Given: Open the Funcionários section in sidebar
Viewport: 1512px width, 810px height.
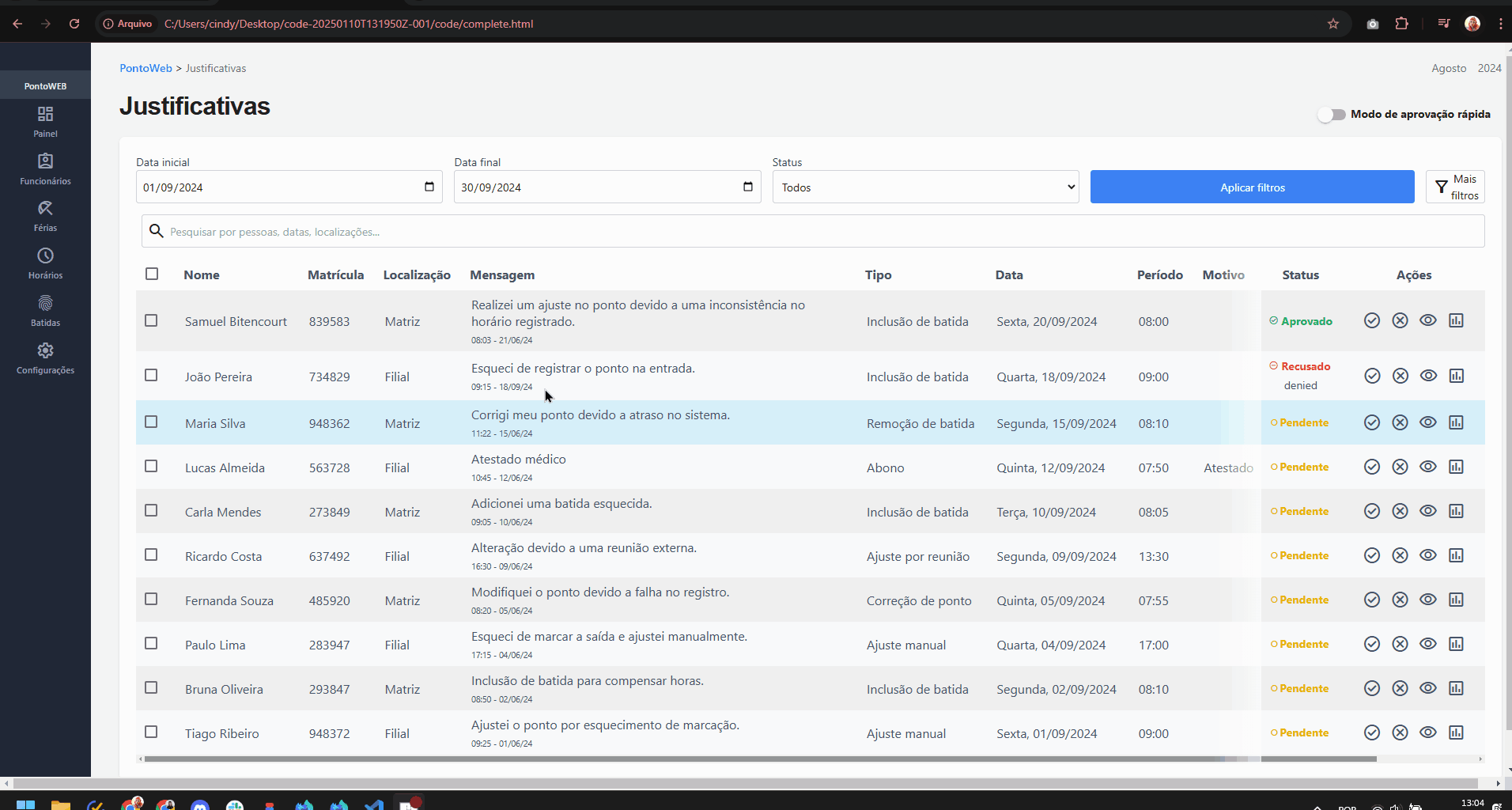Looking at the screenshot, I should [x=45, y=168].
